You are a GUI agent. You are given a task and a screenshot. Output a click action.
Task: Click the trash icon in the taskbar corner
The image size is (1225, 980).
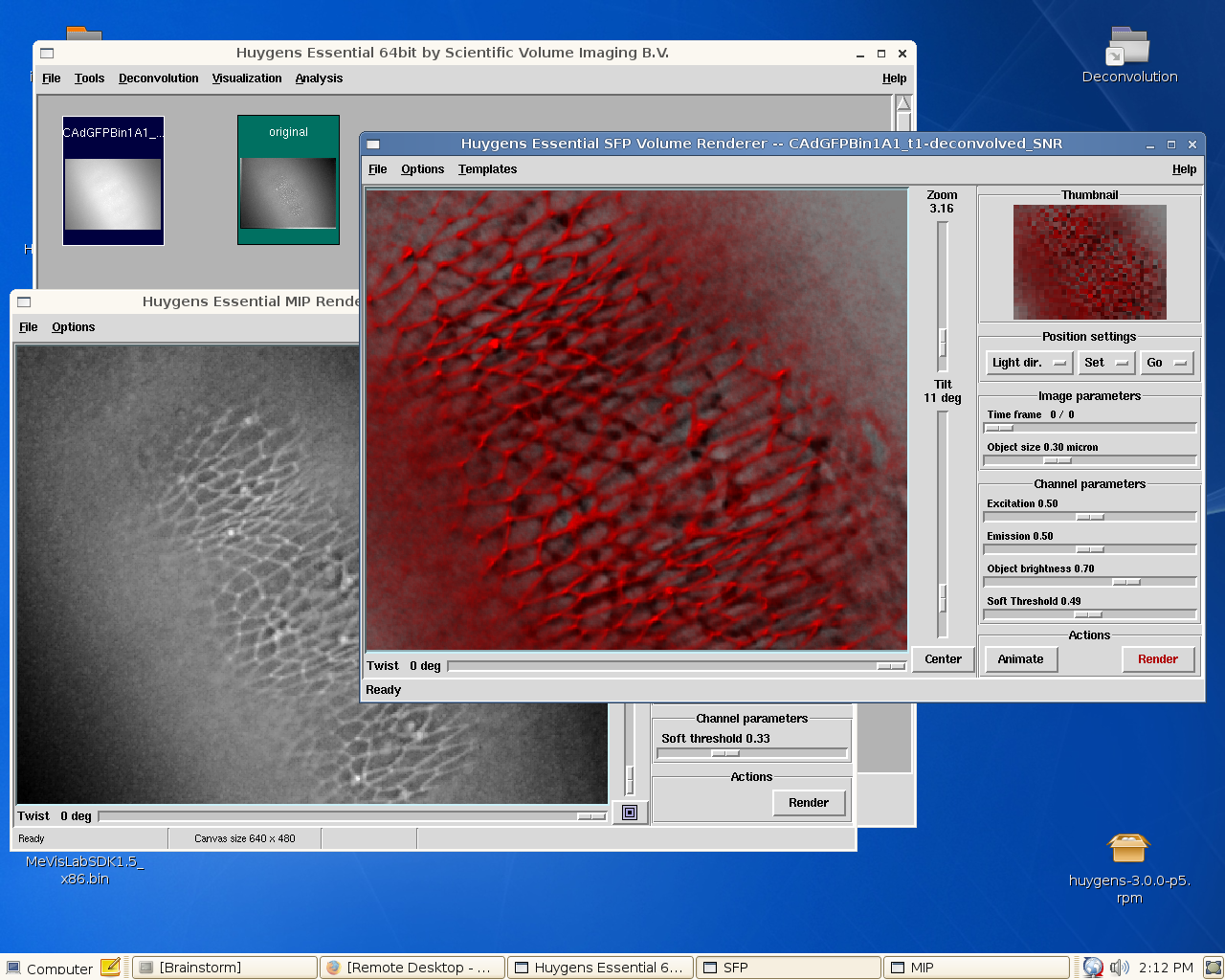click(x=1213, y=968)
